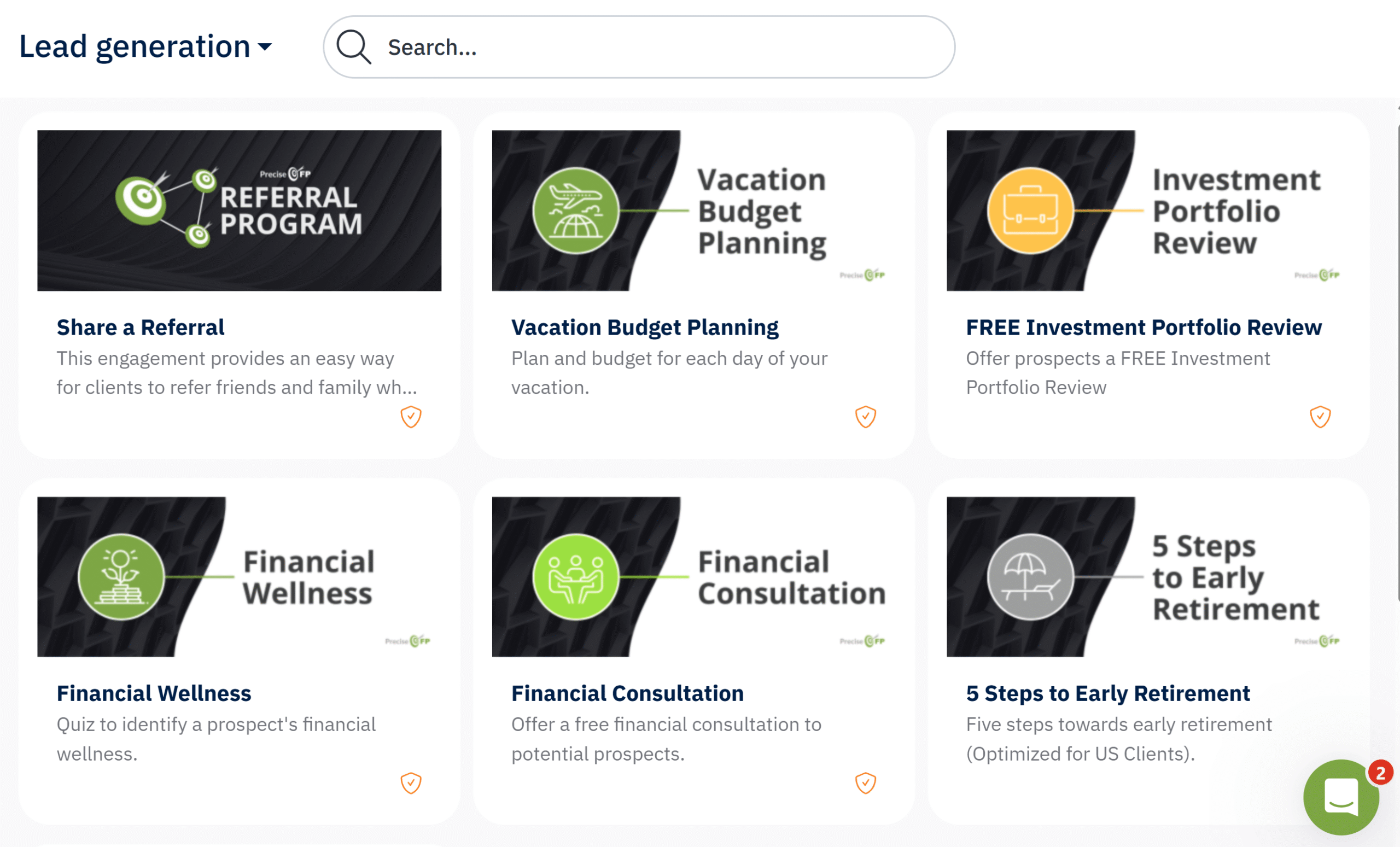Screen dimensions: 1400x847
Task: Click shield badge on Vacation Budget Planning card
Action: click(865, 417)
